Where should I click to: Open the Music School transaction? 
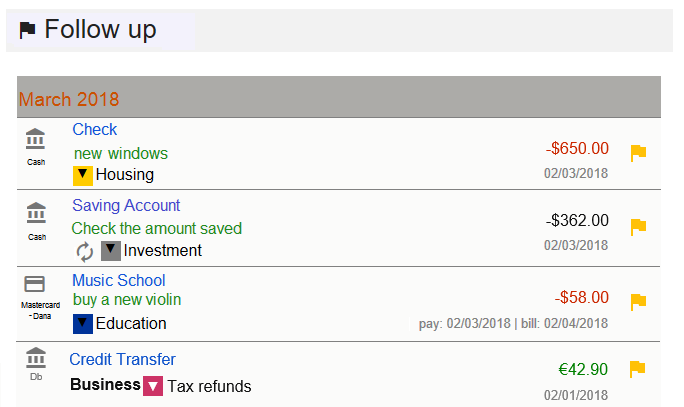click(119, 280)
